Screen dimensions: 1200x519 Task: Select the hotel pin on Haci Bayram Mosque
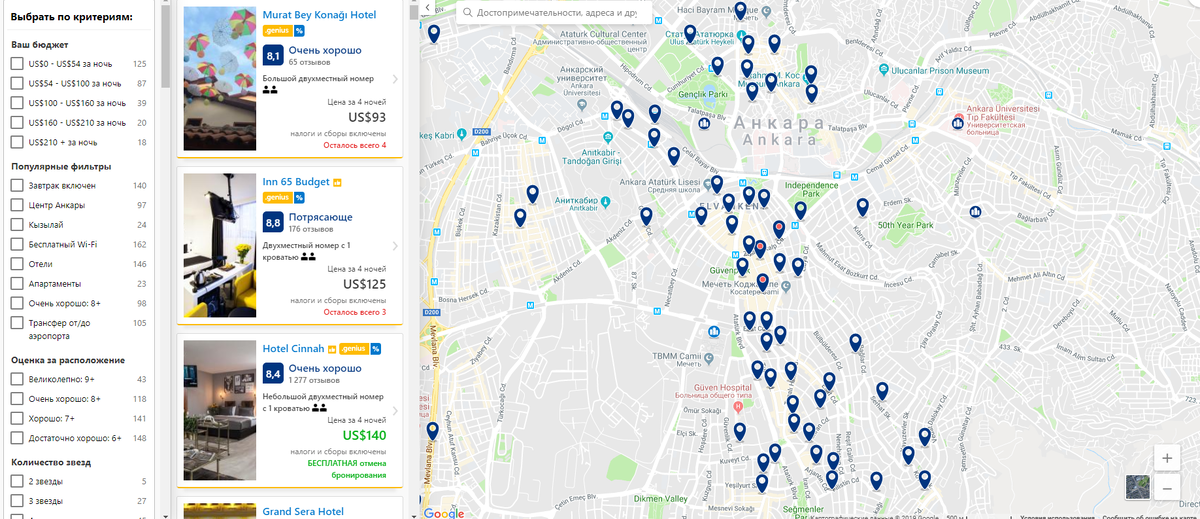(x=740, y=11)
